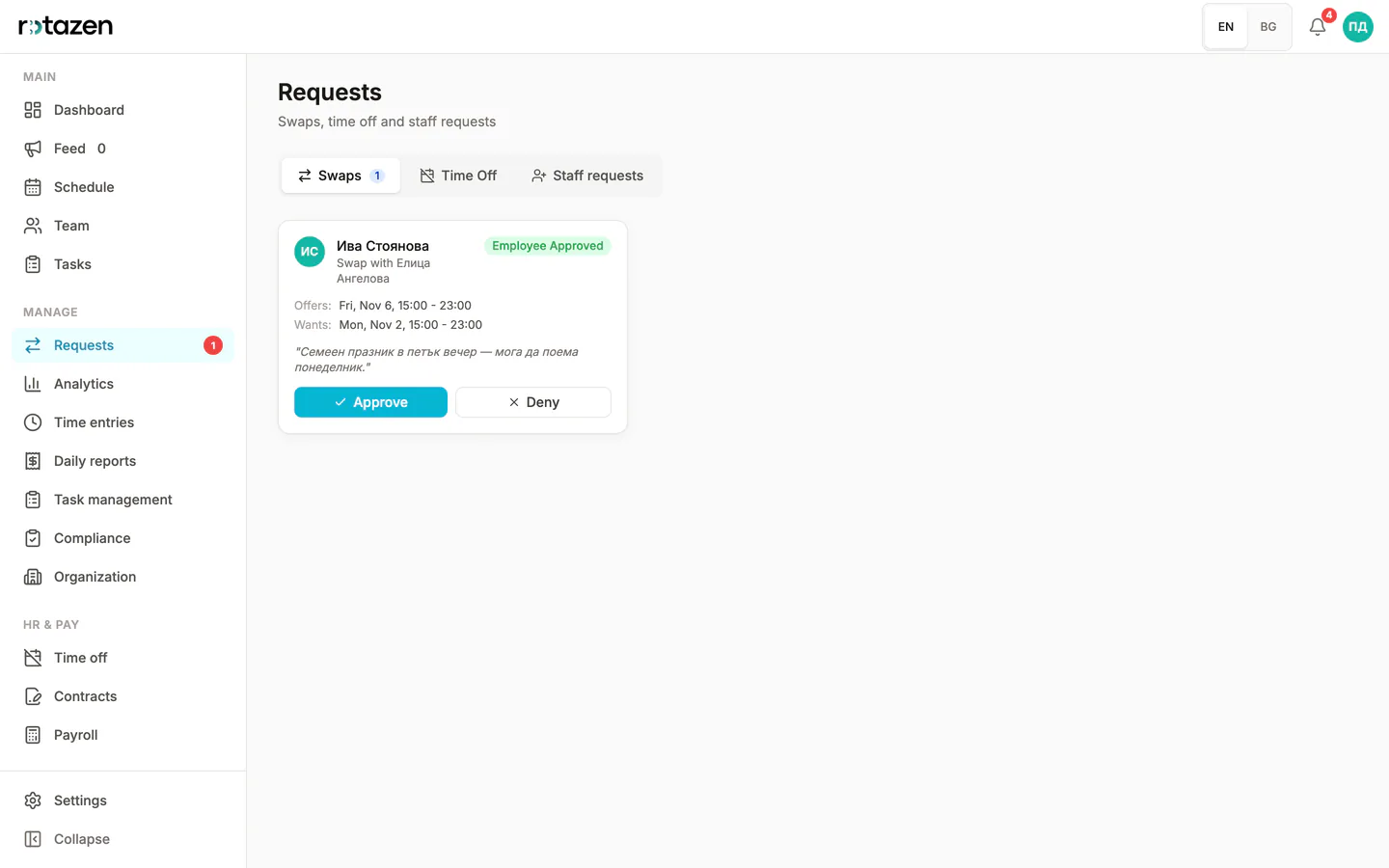This screenshot has height=868, width=1389.
Task: Click the rotazen logo
Action: 66,26
